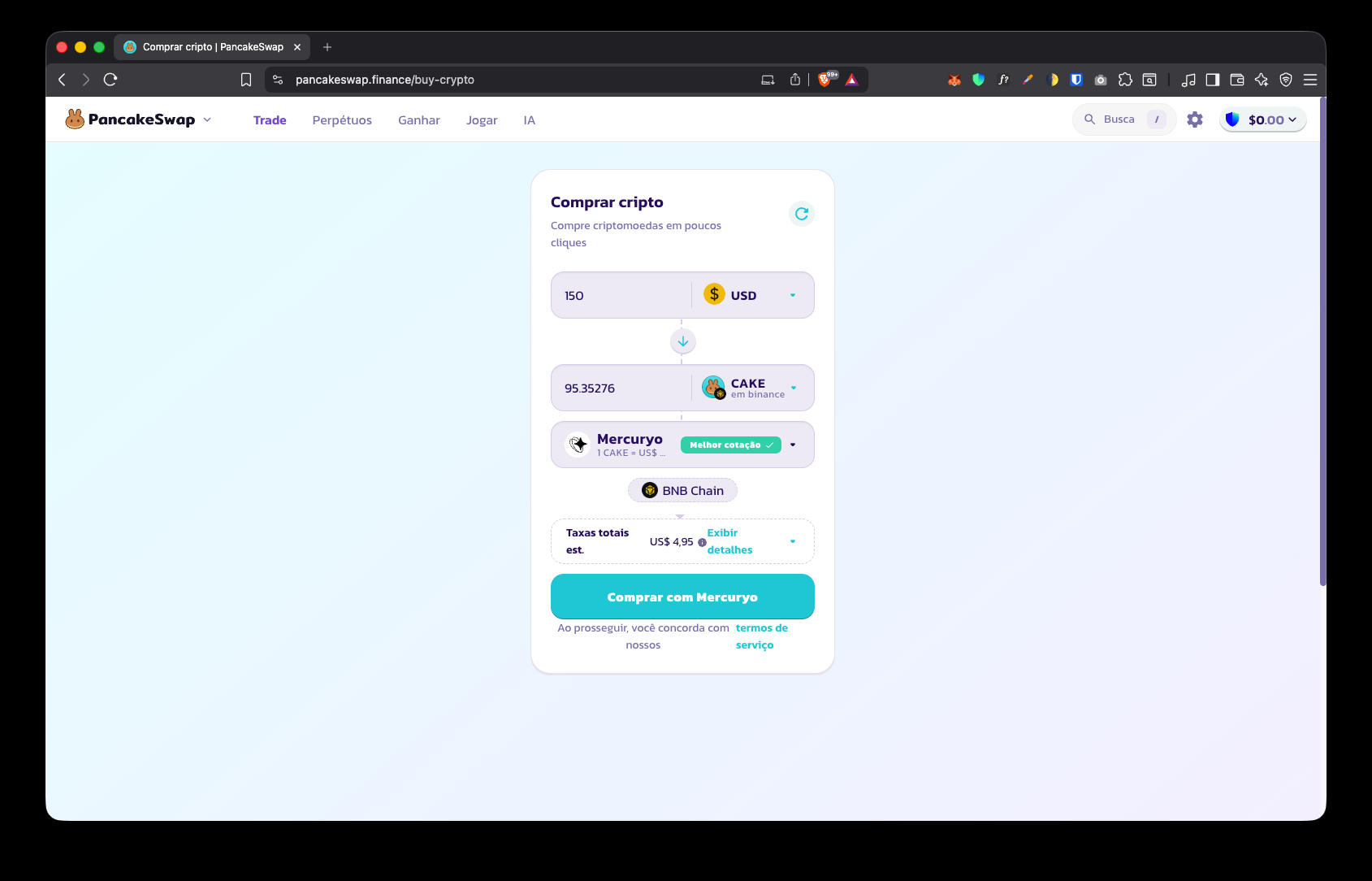Click the down arrow between currency fields

tap(683, 341)
